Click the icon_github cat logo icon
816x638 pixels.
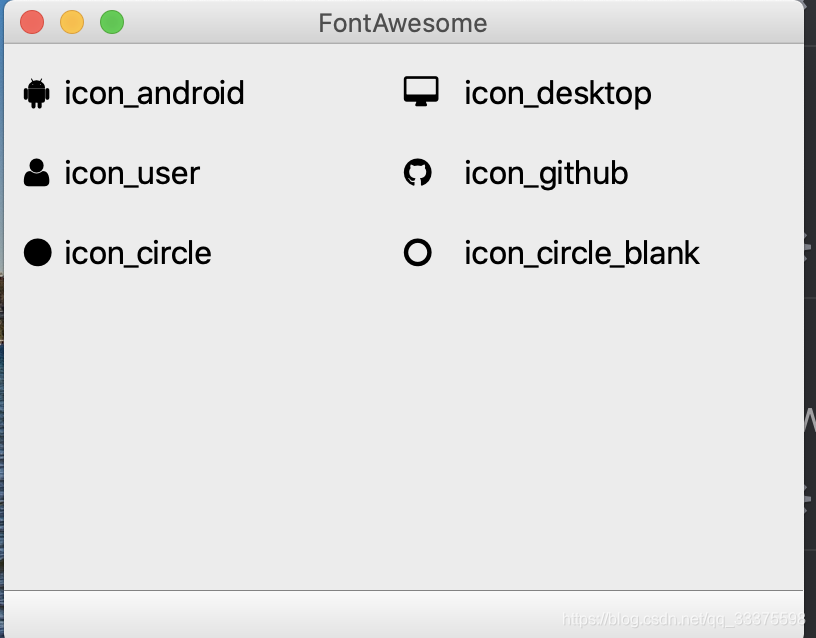click(x=419, y=172)
